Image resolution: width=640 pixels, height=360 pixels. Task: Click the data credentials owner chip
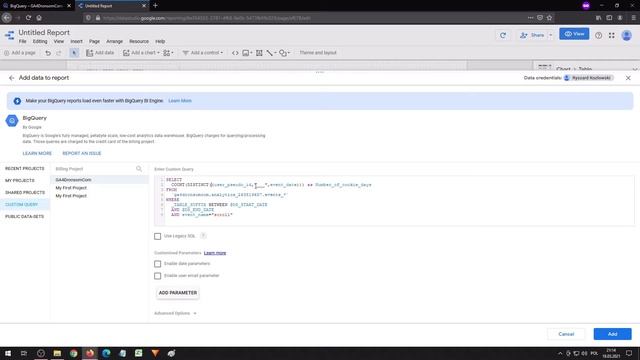tap(588, 78)
